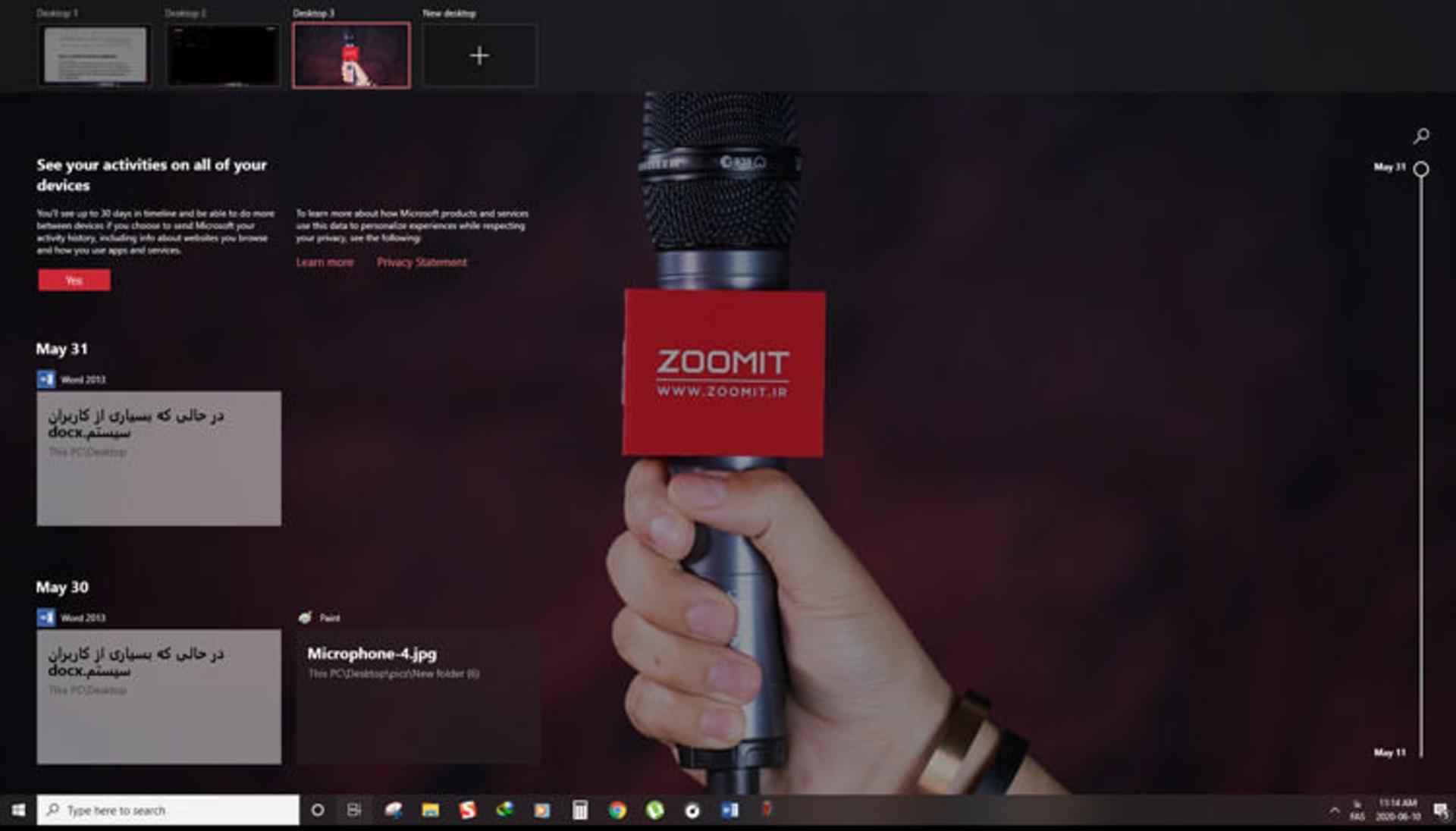Select the Desktop 3 thumbnail
The height and width of the screenshot is (831, 1456).
(x=352, y=55)
